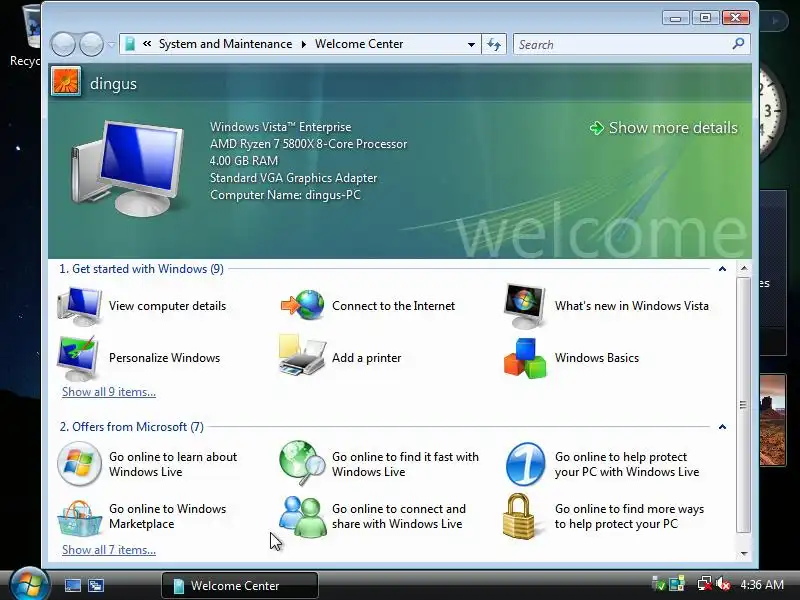Open the Windows Basics colored blocks icon
The image size is (800, 600).
[525, 358]
